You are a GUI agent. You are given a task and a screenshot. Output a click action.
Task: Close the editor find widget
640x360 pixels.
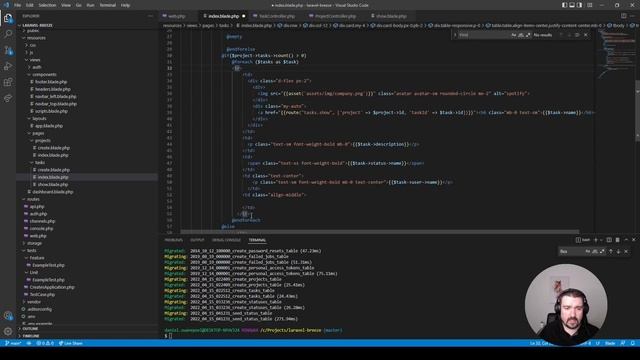click(x=586, y=35)
